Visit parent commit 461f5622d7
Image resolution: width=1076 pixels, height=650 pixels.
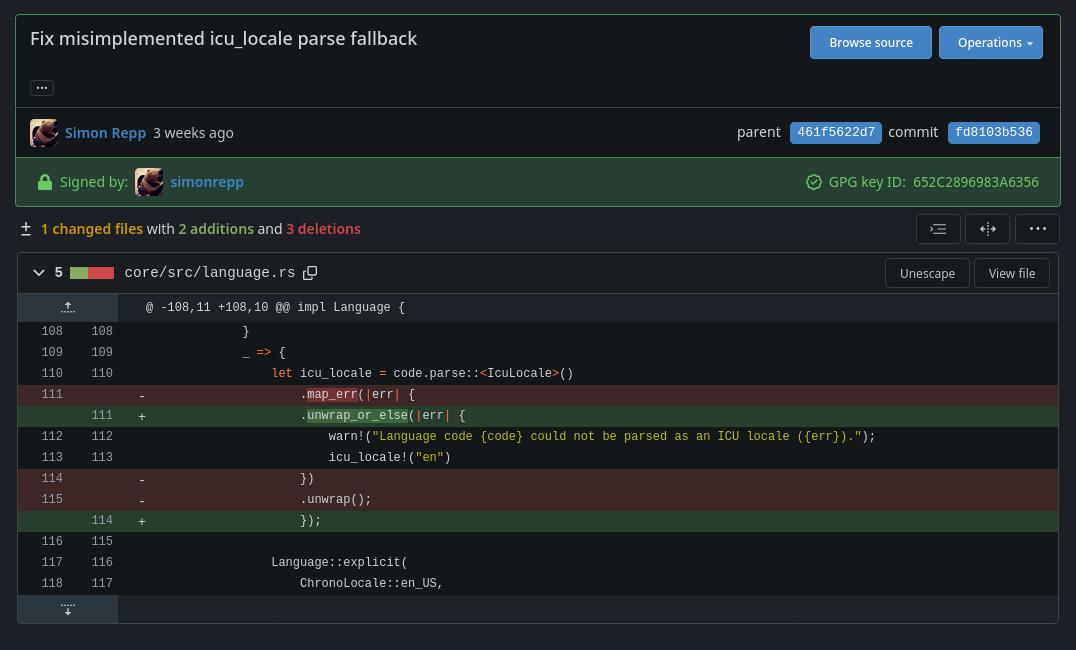pos(835,132)
